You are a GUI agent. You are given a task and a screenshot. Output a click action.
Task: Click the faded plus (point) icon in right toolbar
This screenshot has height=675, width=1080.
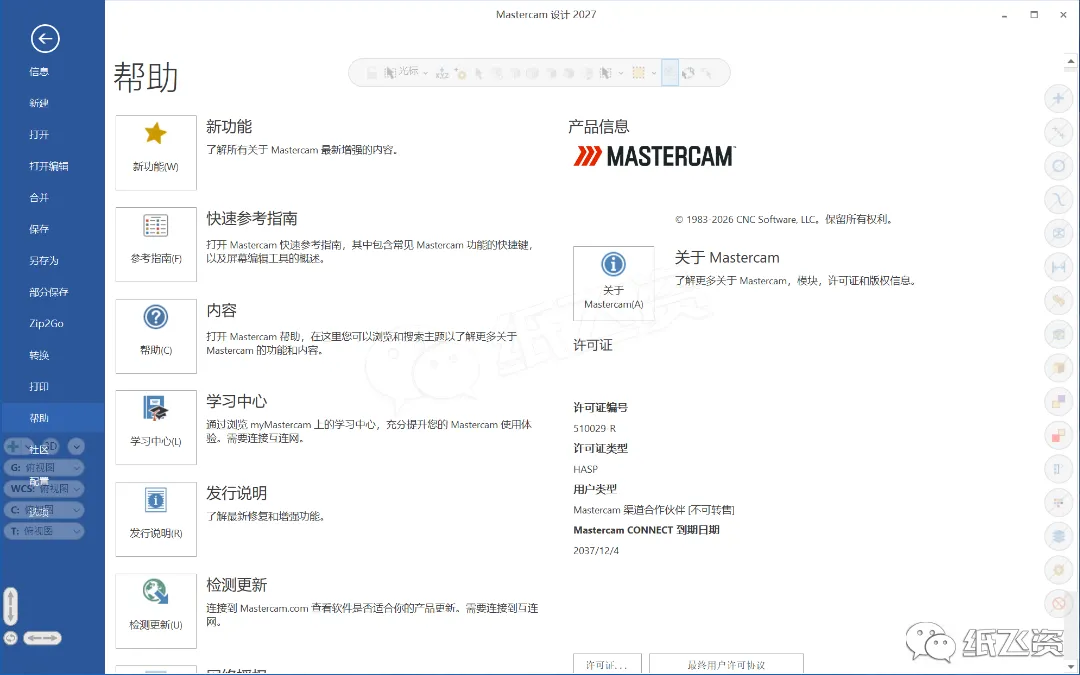click(x=1059, y=98)
